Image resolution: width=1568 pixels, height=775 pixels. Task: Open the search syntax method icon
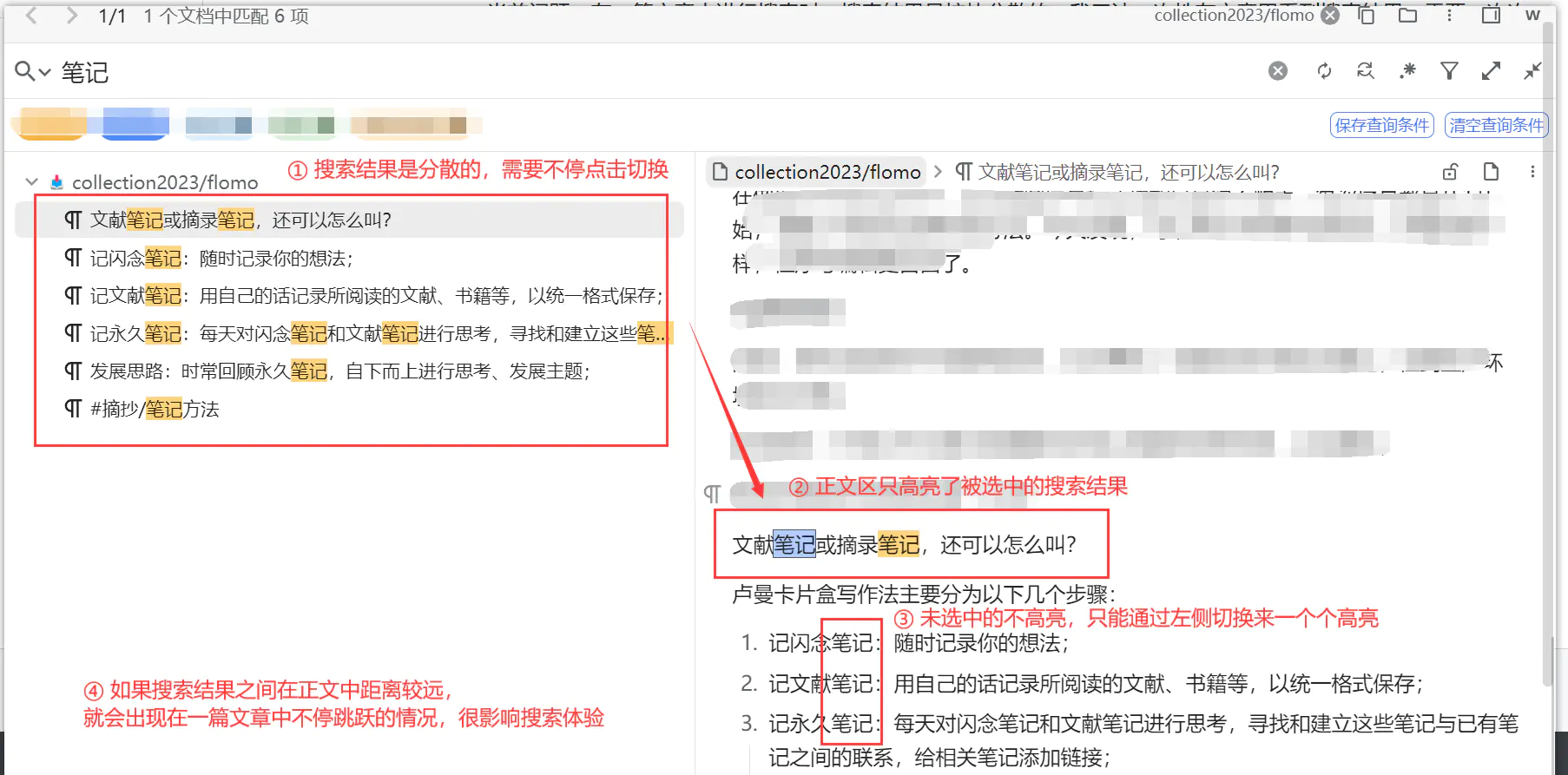pos(1407,71)
